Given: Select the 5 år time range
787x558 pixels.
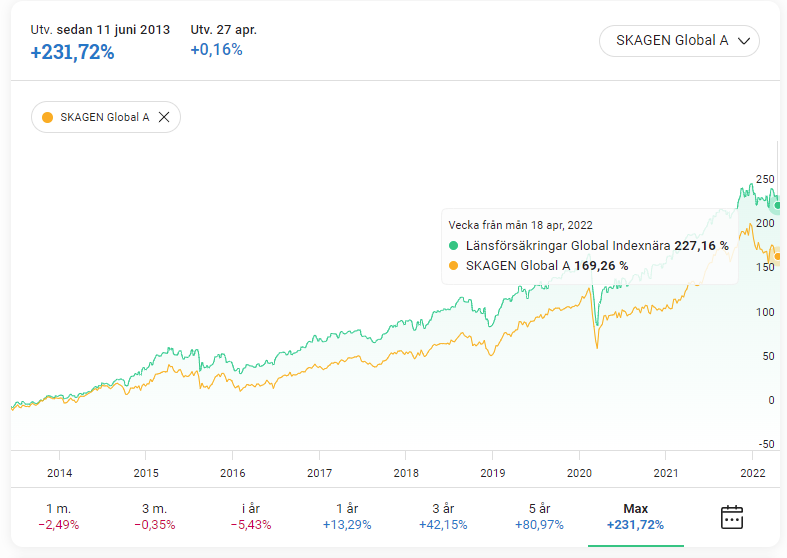Looking at the screenshot, I should 540,517.
